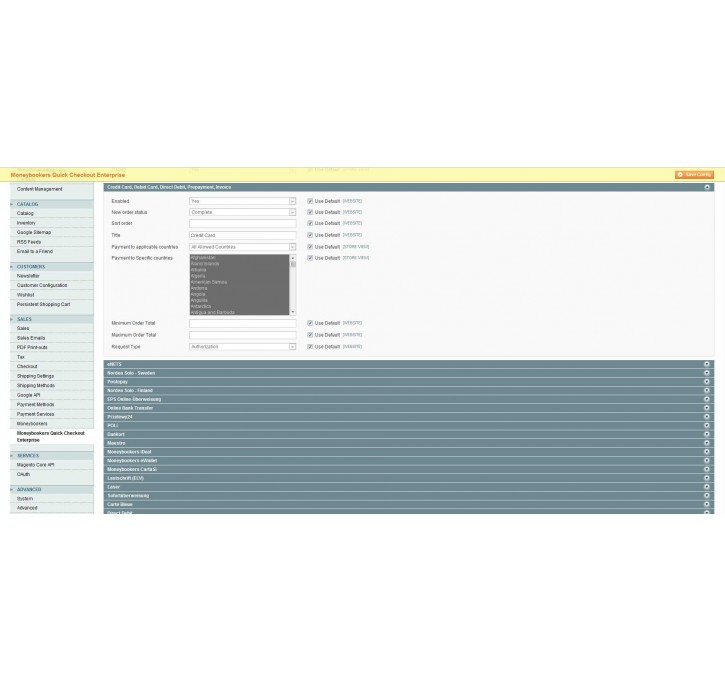Image resolution: width=725 pixels, height=680 pixels.
Task: Expand the Postepay section arrow icon
Action: point(707,382)
